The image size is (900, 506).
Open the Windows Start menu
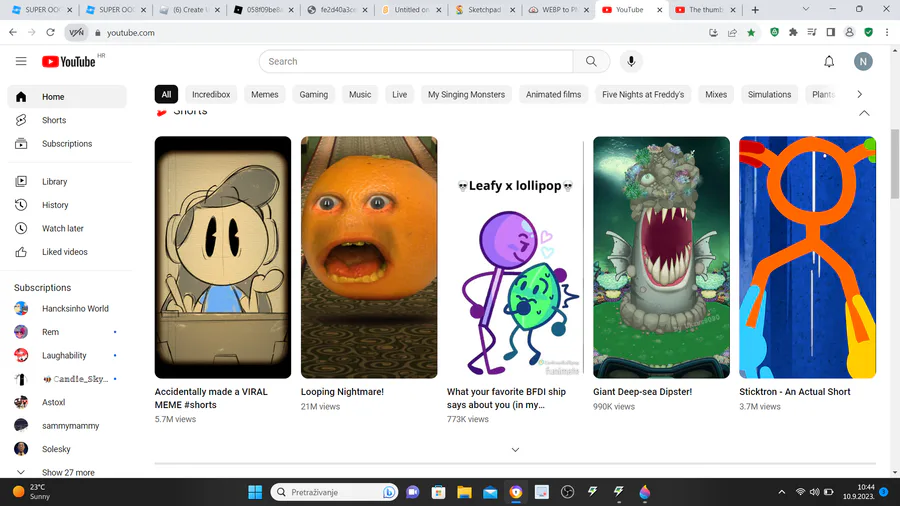(x=255, y=492)
